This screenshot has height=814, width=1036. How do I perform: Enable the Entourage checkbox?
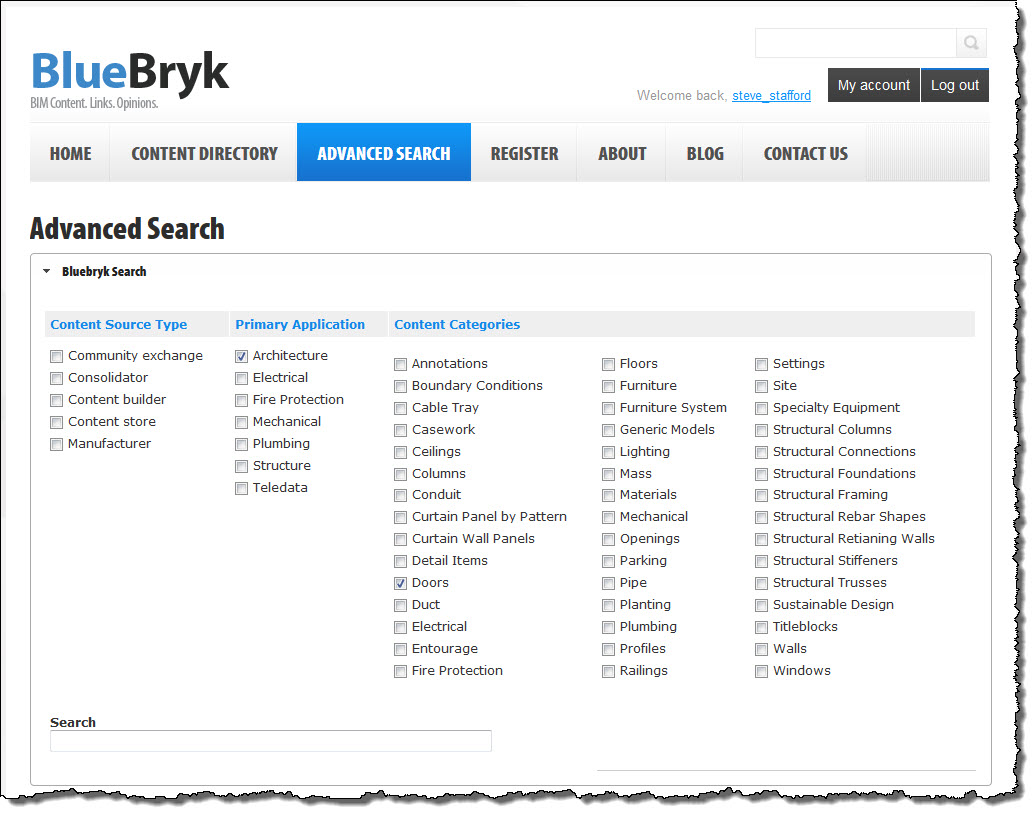pyautogui.click(x=400, y=649)
